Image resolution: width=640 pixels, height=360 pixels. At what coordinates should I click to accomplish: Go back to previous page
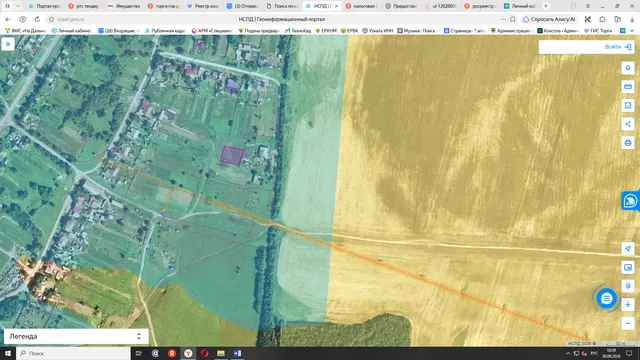[x=8, y=19]
